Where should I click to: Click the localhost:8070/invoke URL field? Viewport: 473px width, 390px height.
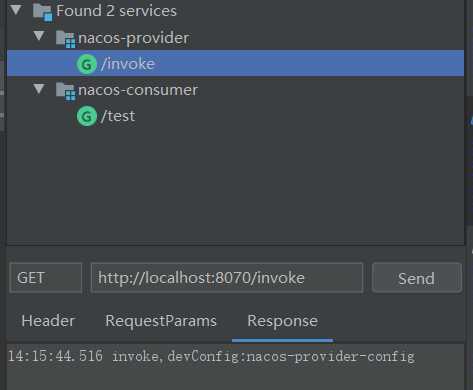coord(227,278)
